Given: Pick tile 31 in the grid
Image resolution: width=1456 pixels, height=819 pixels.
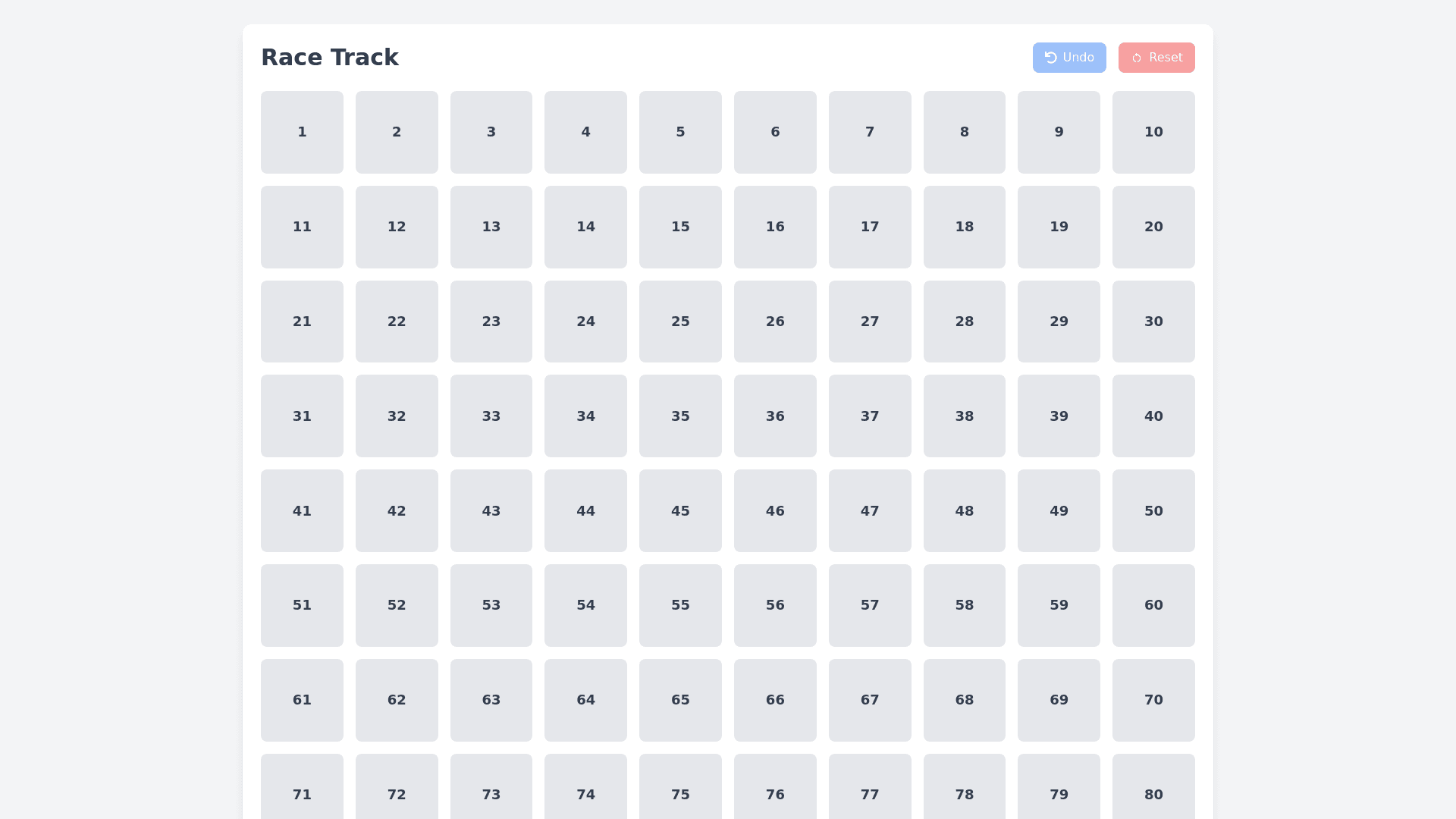Looking at the screenshot, I should coord(302,416).
